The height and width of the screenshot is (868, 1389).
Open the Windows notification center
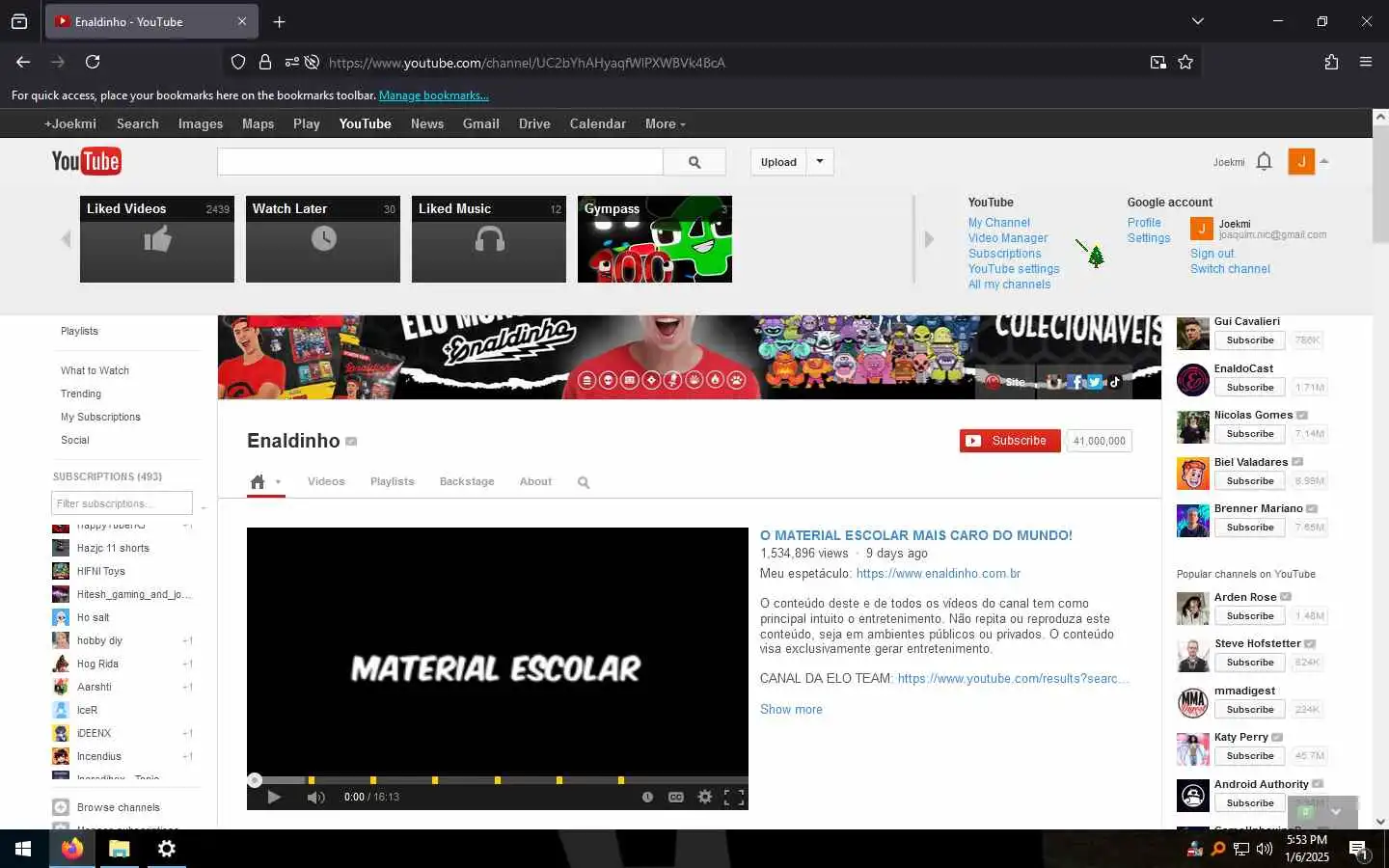[1358, 849]
